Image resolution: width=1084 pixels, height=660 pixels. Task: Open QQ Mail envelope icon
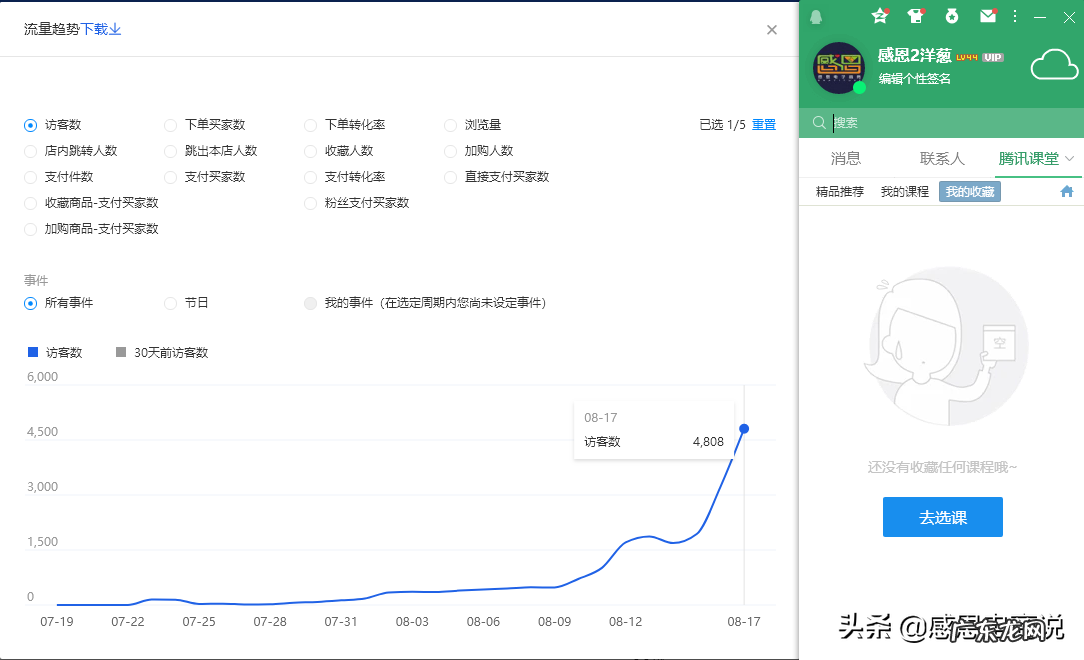pos(988,16)
